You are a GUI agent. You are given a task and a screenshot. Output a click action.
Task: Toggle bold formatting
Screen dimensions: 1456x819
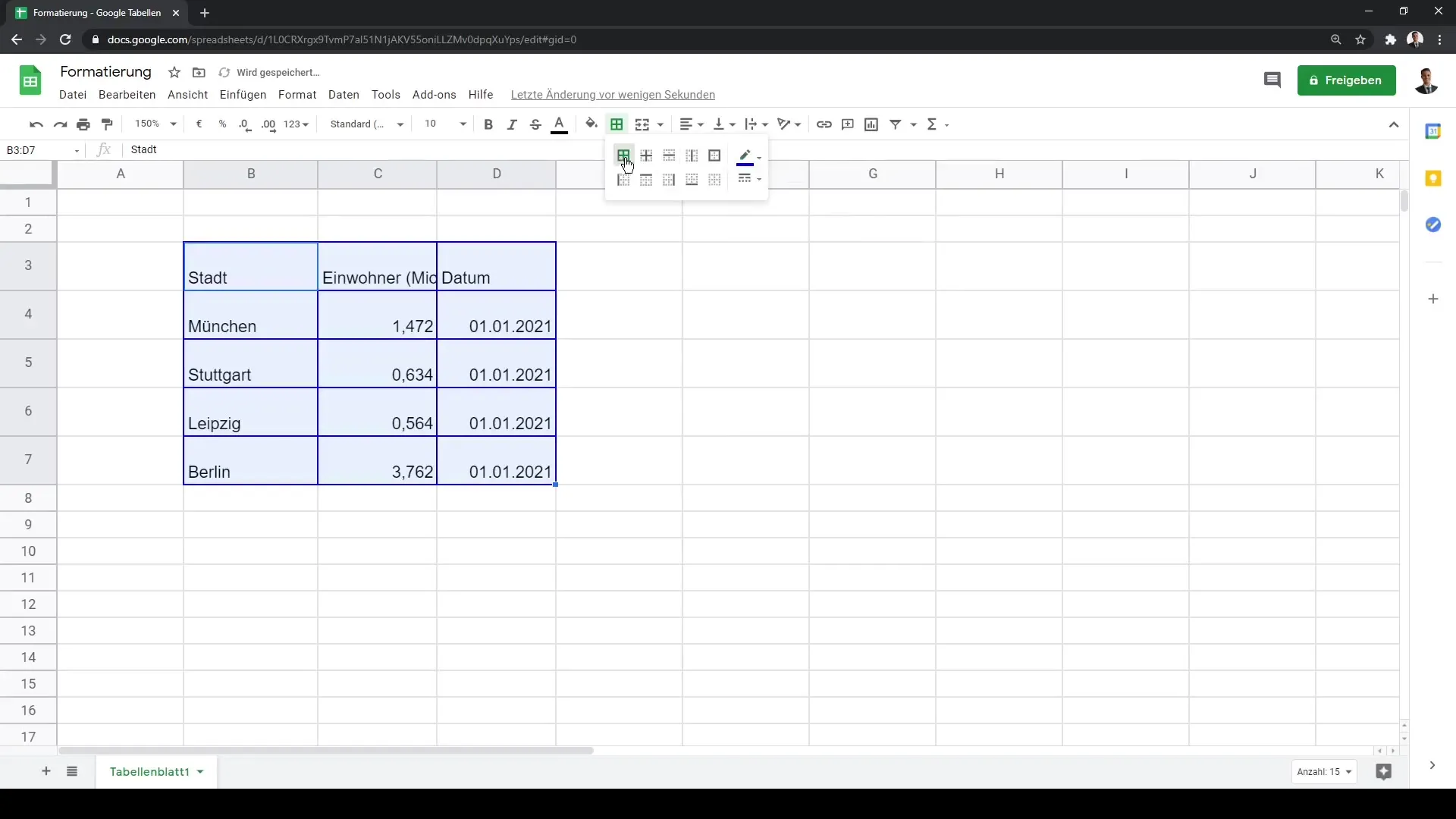(x=488, y=124)
